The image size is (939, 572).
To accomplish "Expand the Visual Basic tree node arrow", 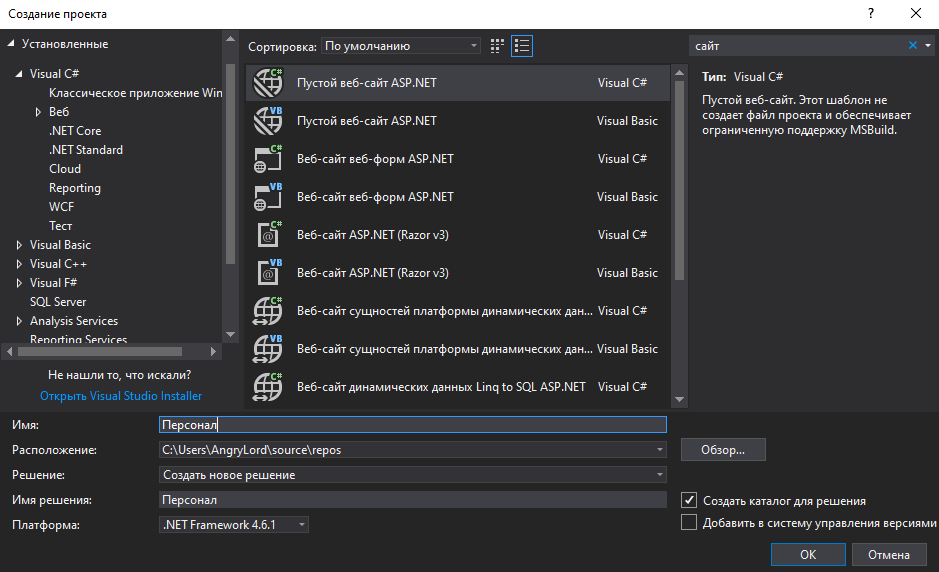I will tap(19, 245).
